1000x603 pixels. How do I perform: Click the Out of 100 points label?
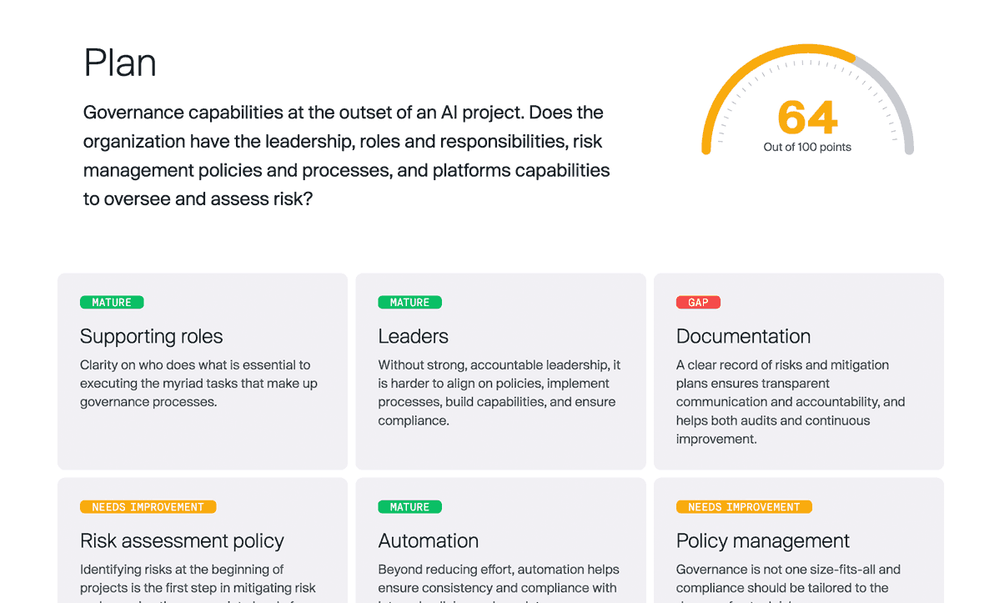[x=807, y=146]
